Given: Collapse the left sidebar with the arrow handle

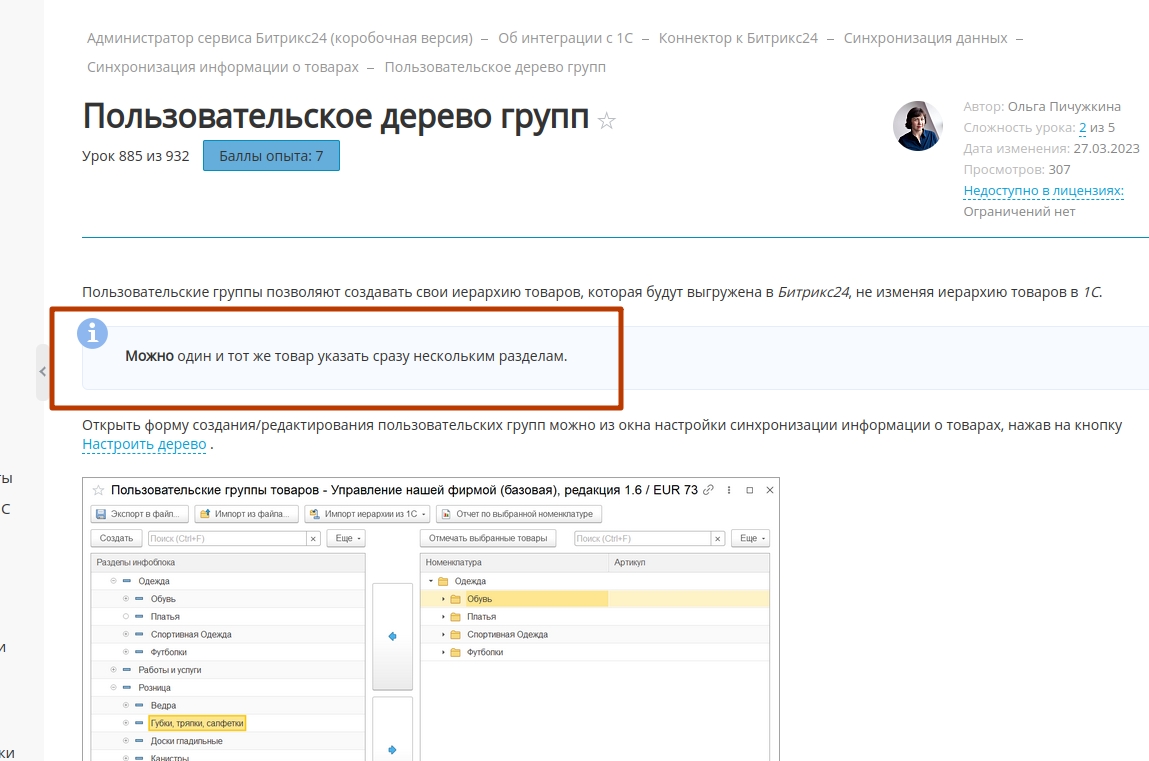Looking at the screenshot, I should click(x=42, y=371).
